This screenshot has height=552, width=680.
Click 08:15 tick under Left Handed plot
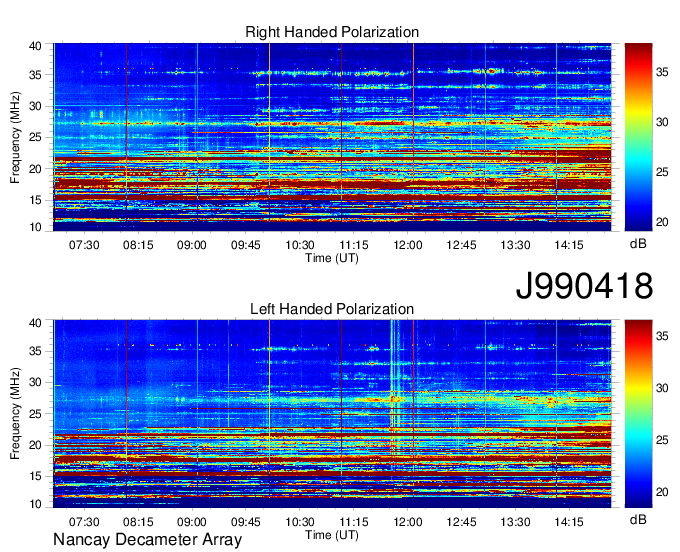click(138, 522)
